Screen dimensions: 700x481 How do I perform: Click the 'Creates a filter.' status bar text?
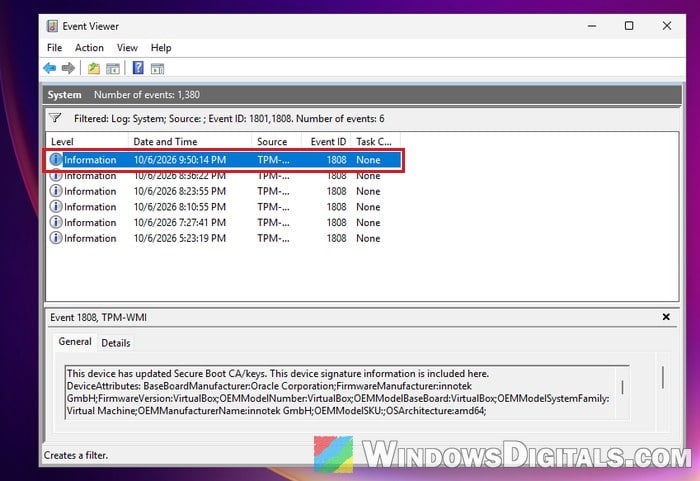click(x=76, y=456)
